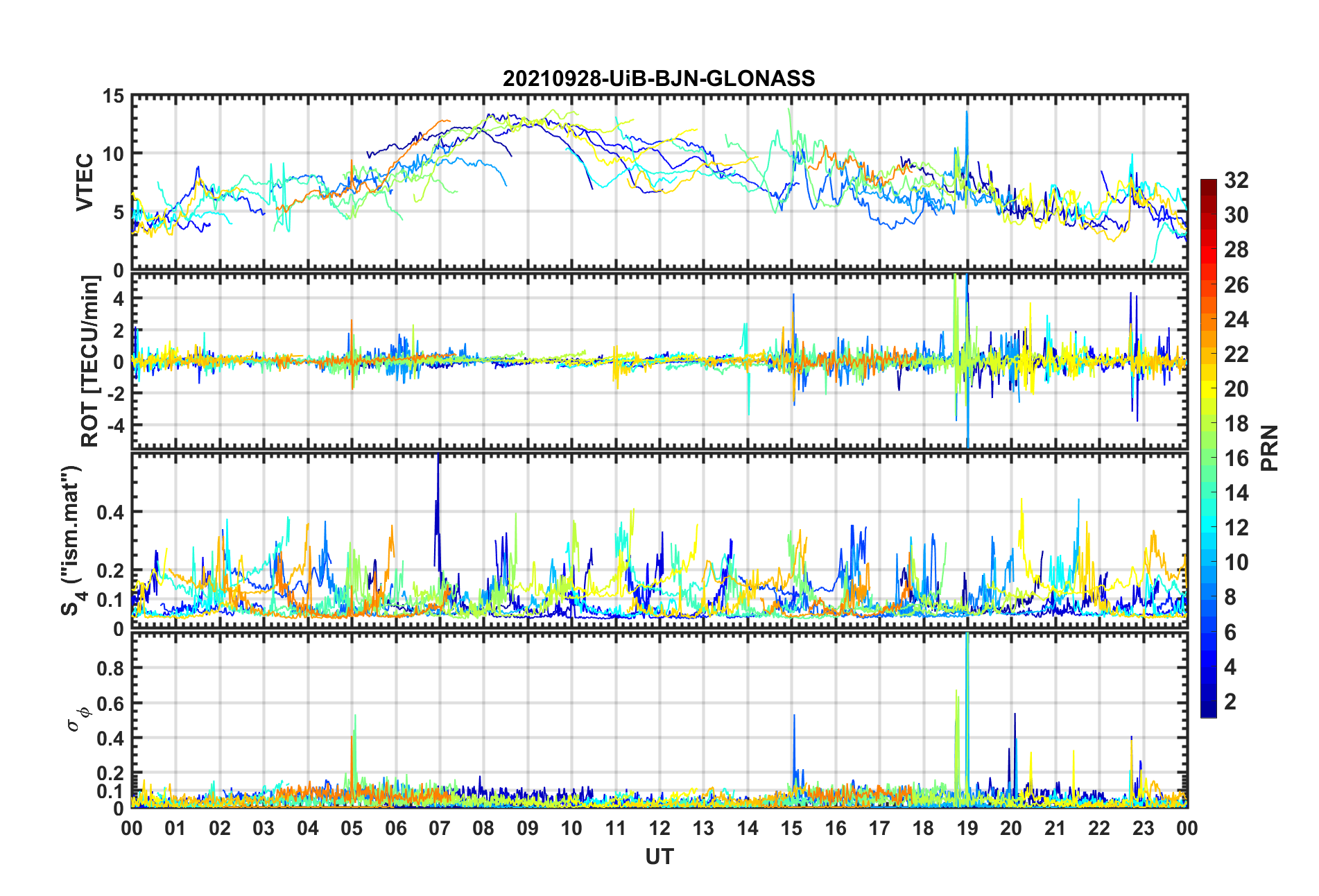The image size is (1319, 896).
Task: Click the UT x-axis label
Action: click(659, 857)
